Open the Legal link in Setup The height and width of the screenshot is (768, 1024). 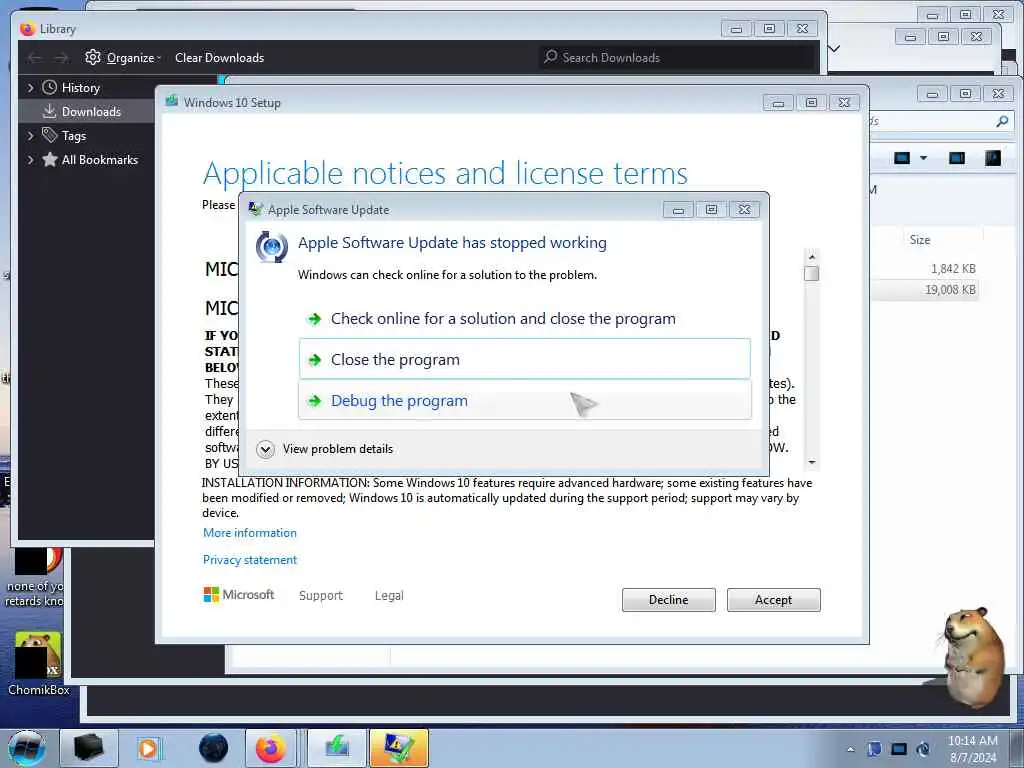click(x=389, y=596)
